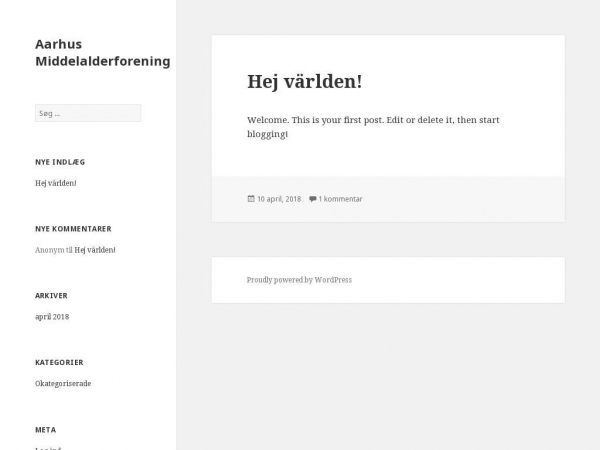Click the Meta widget heading
Viewport: 600px width, 450px height.
(x=46, y=430)
